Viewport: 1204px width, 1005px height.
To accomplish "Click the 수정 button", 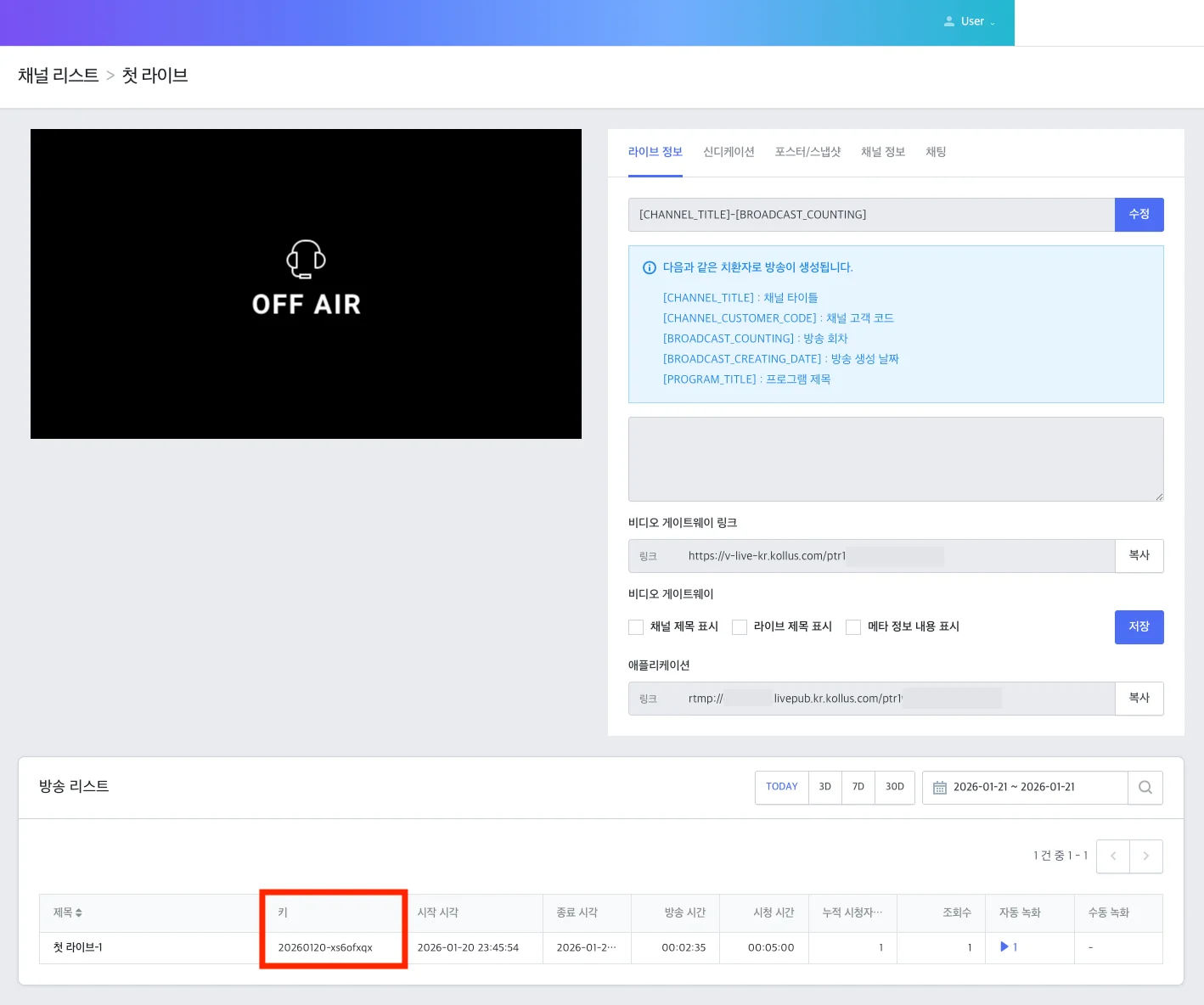I will [x=1139, y=215].
